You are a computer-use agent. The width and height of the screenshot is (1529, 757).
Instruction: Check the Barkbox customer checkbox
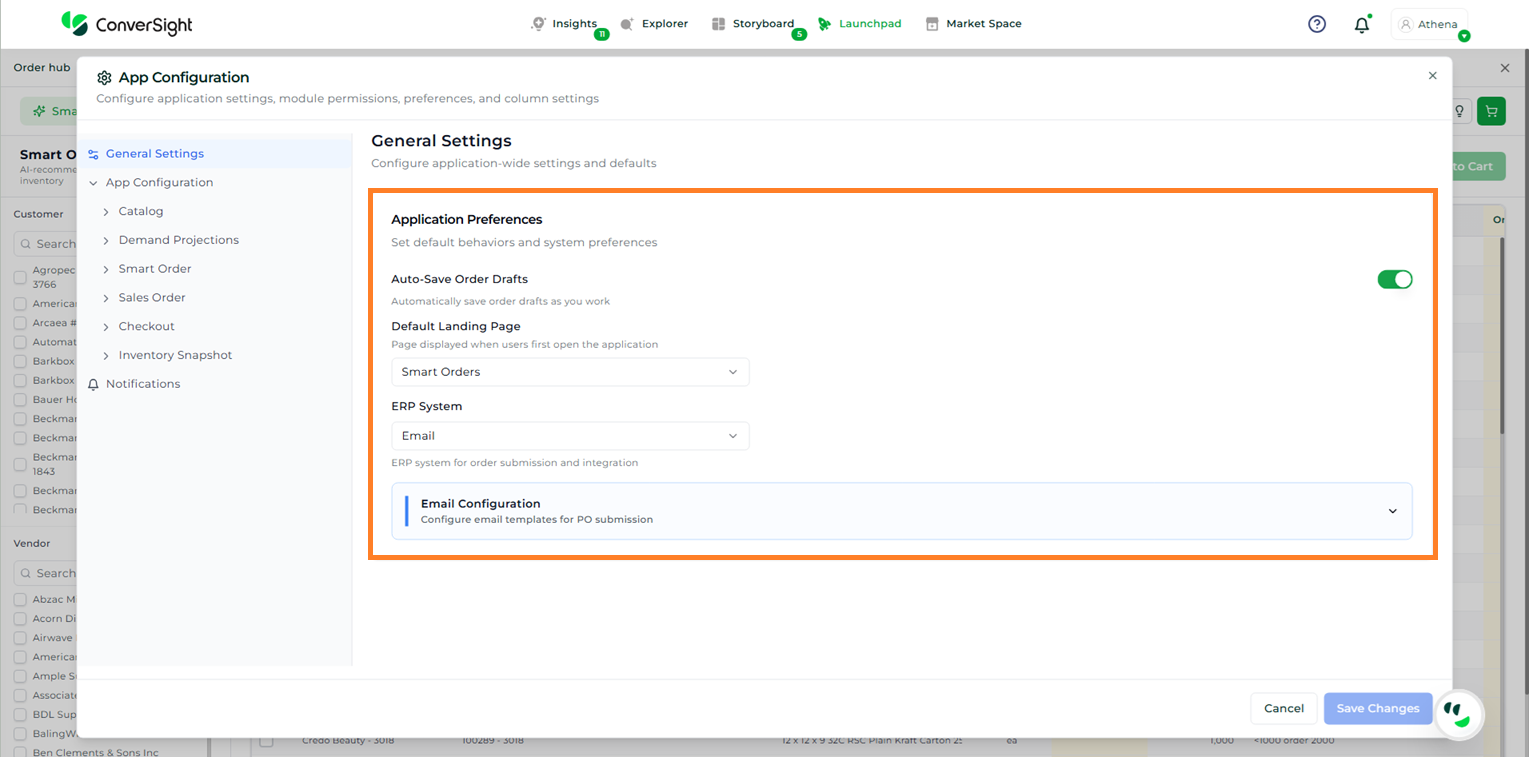pos(20,362)
